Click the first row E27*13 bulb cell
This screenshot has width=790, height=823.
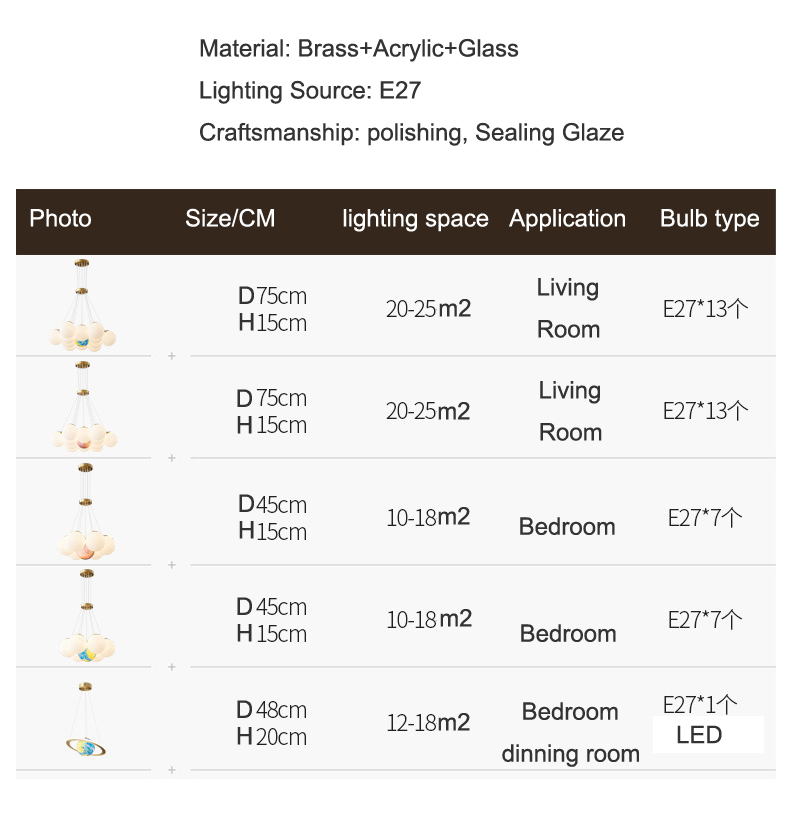(x=705, y=309)
